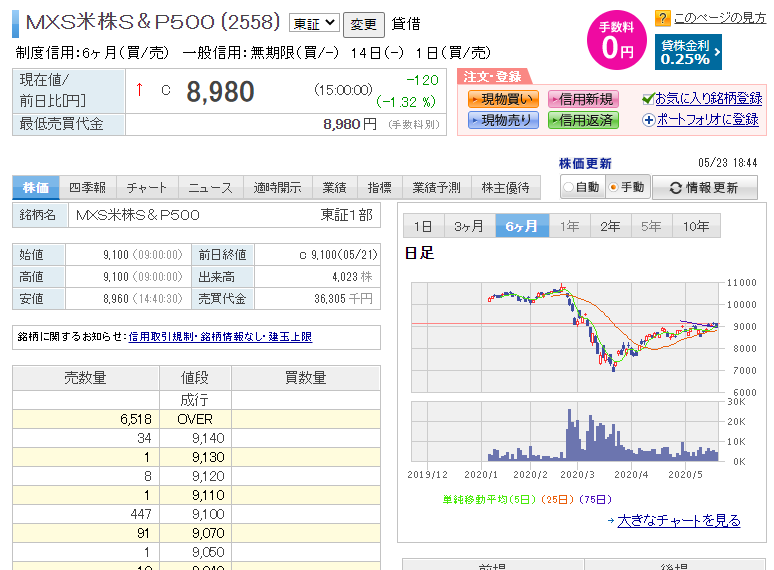Switch to the 指標 tab
Viewport: 774px width, 570px height.
point(380,188)
